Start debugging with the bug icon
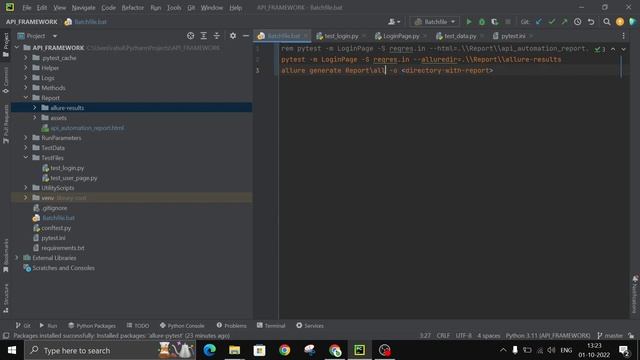 tap(482, 22)
